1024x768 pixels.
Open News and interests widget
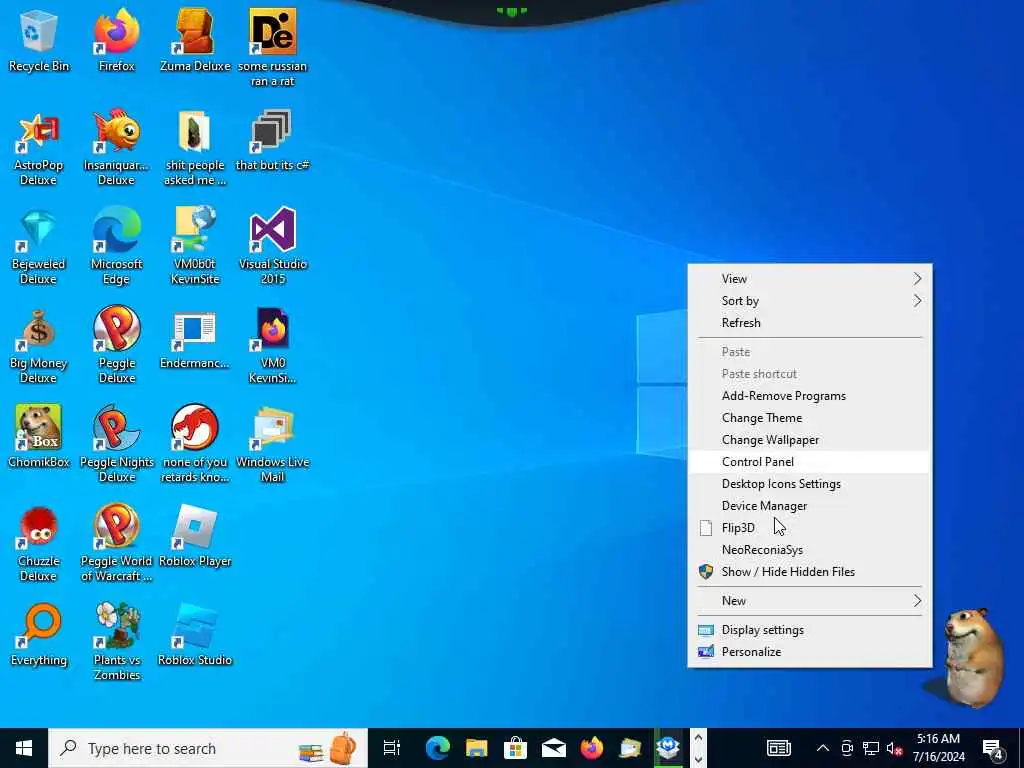(778, 748)
